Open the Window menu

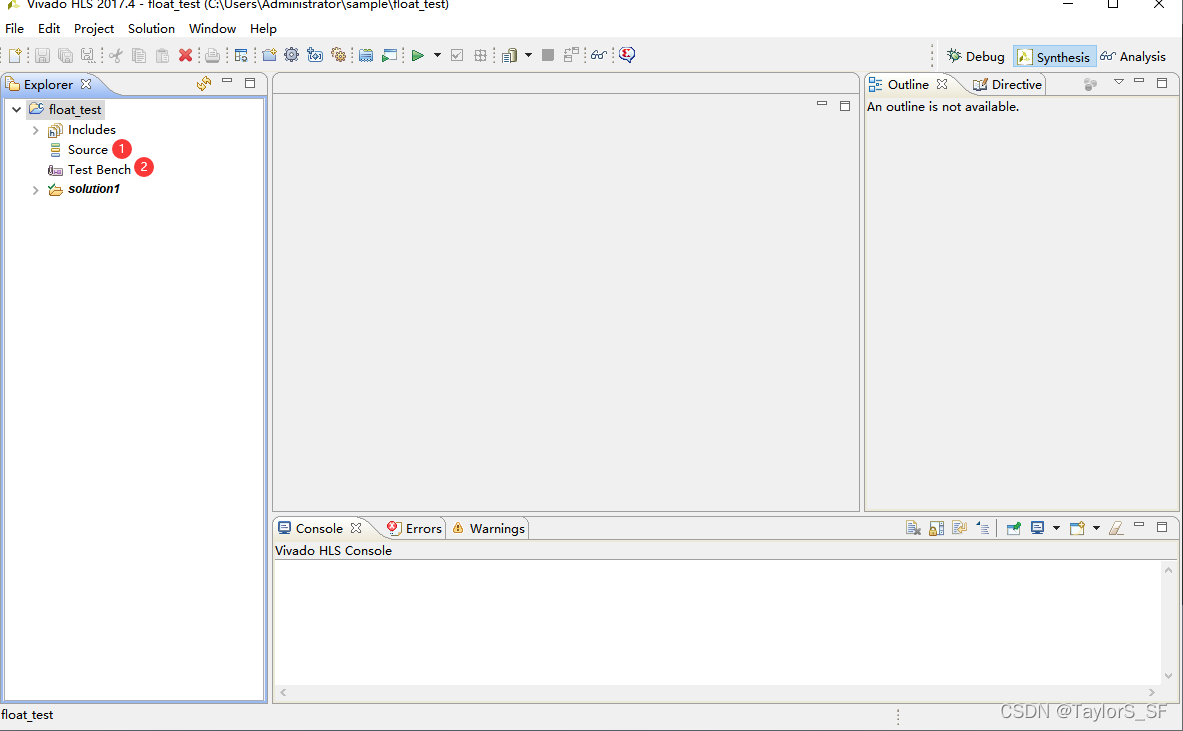coord(212,29)
